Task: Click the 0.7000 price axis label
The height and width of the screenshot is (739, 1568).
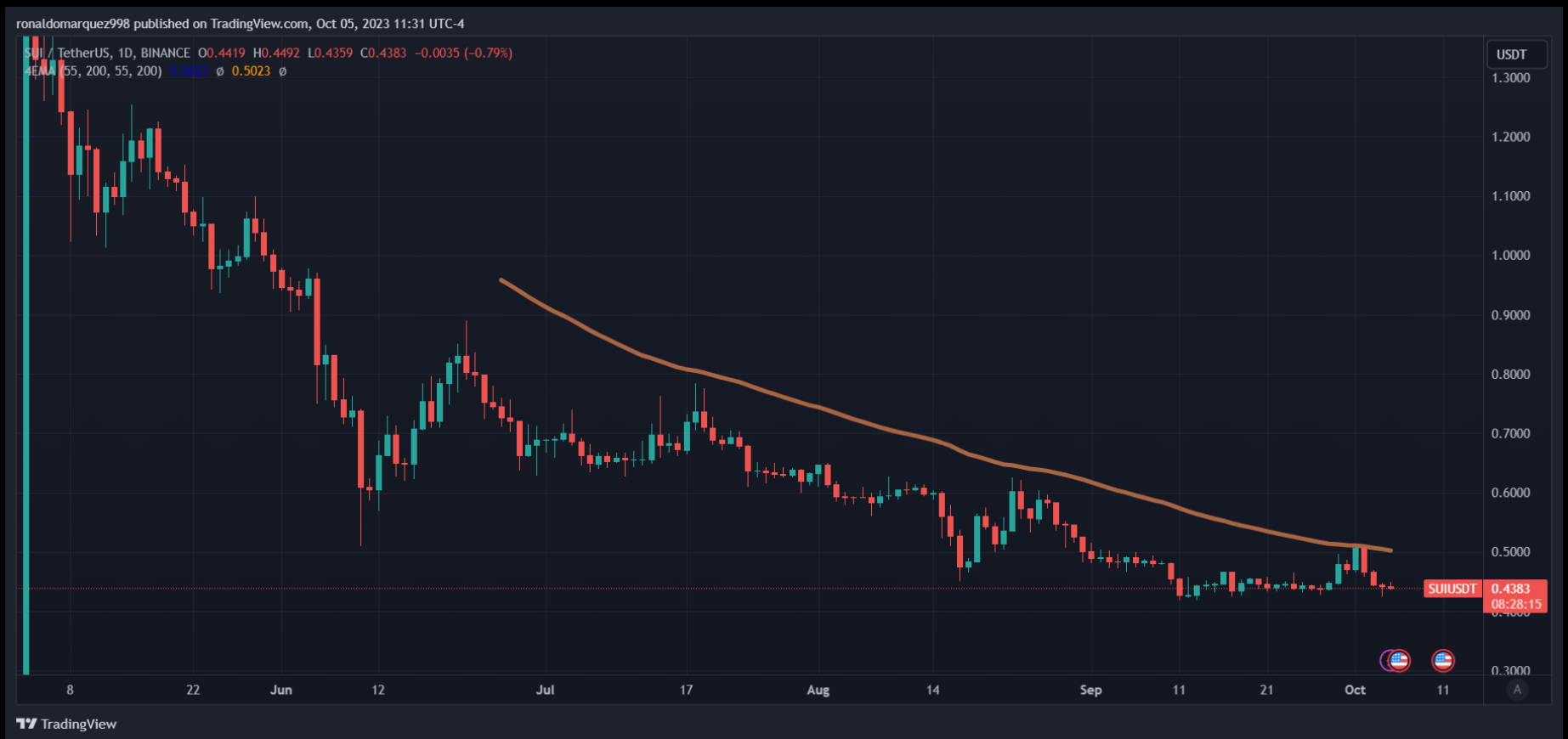Action: pyautogui.click(x=1511, y=433)
